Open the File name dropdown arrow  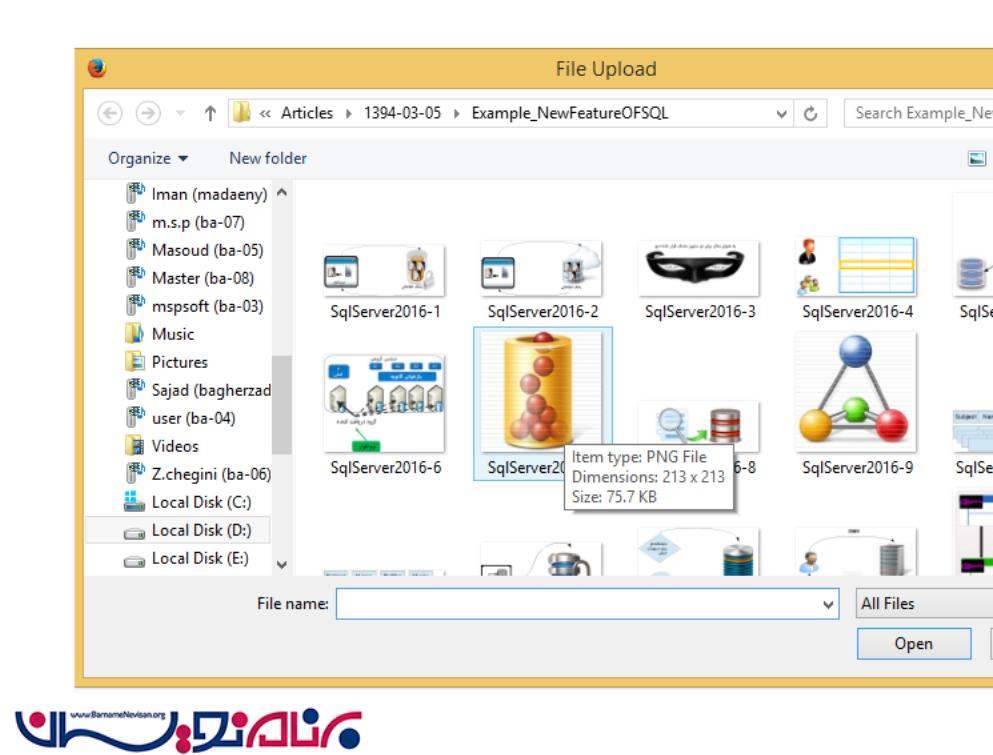[828, 604]
